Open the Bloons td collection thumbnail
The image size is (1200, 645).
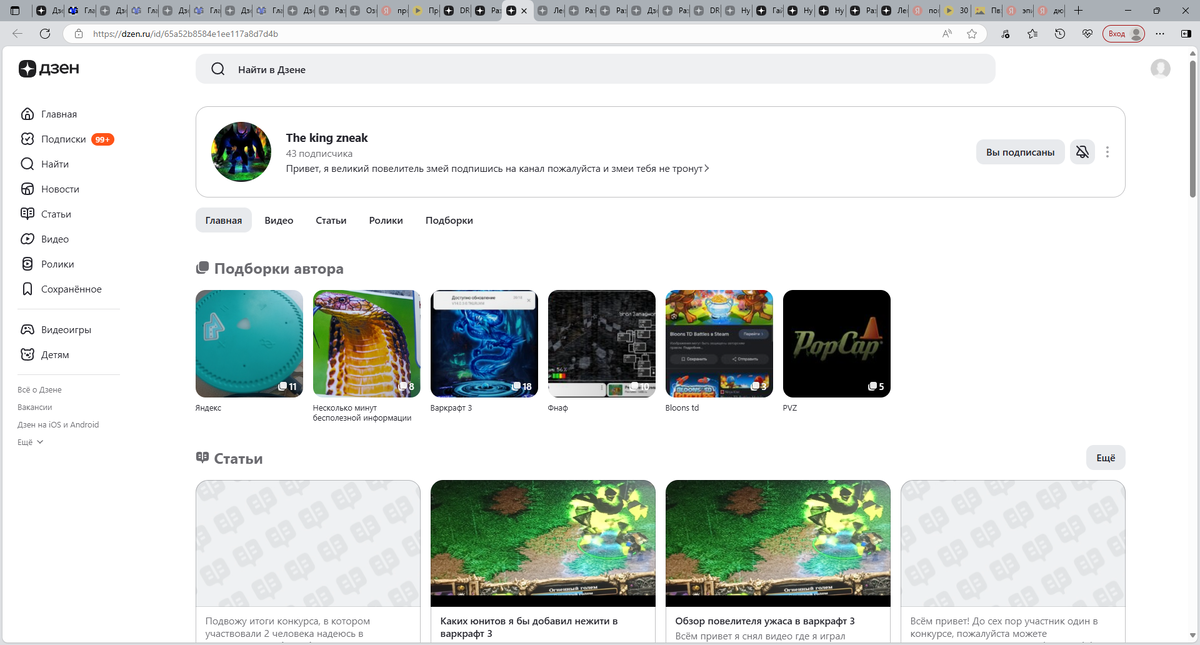click(x=719, y=343)
